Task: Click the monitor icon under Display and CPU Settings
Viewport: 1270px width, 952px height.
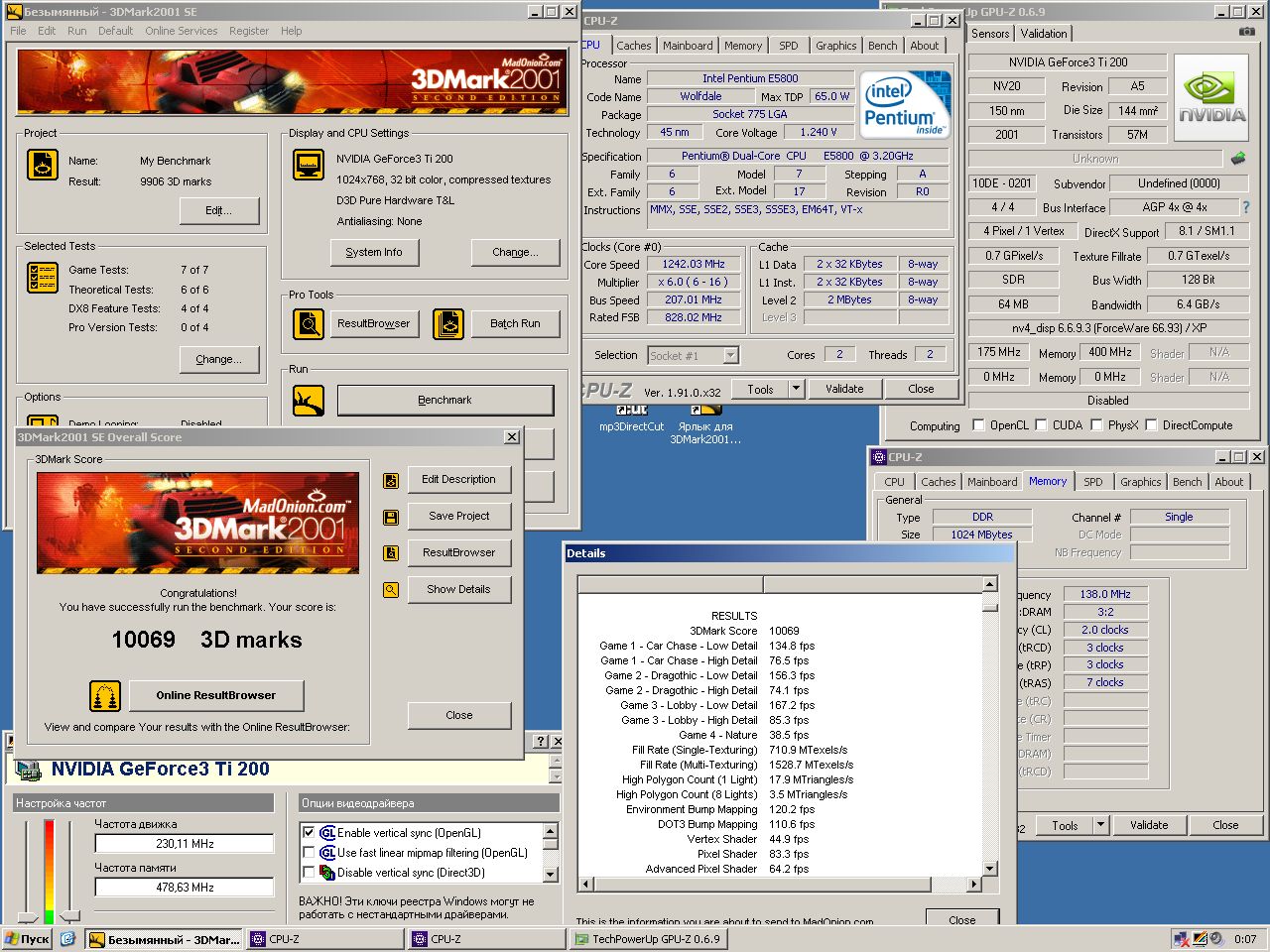Action: (309, 165)
